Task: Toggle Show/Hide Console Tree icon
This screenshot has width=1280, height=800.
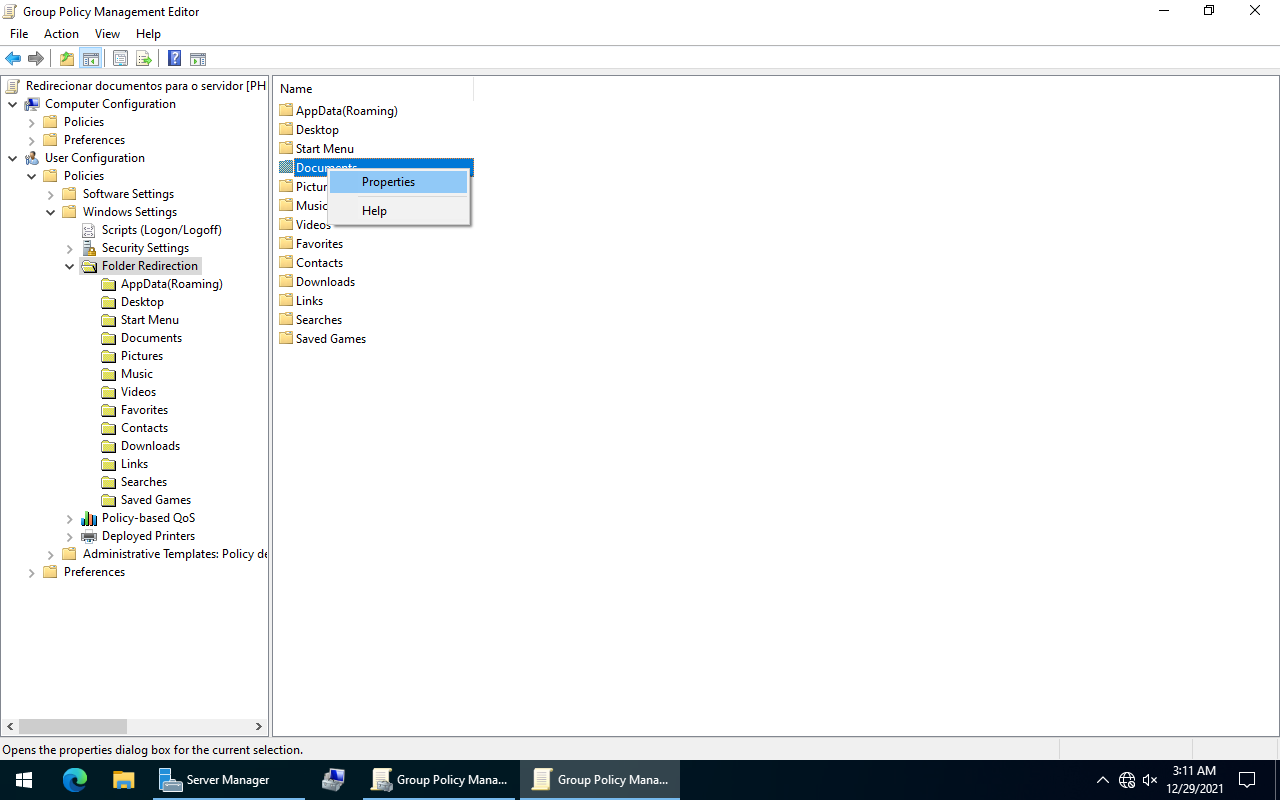Action: click(x=90, y=59)
